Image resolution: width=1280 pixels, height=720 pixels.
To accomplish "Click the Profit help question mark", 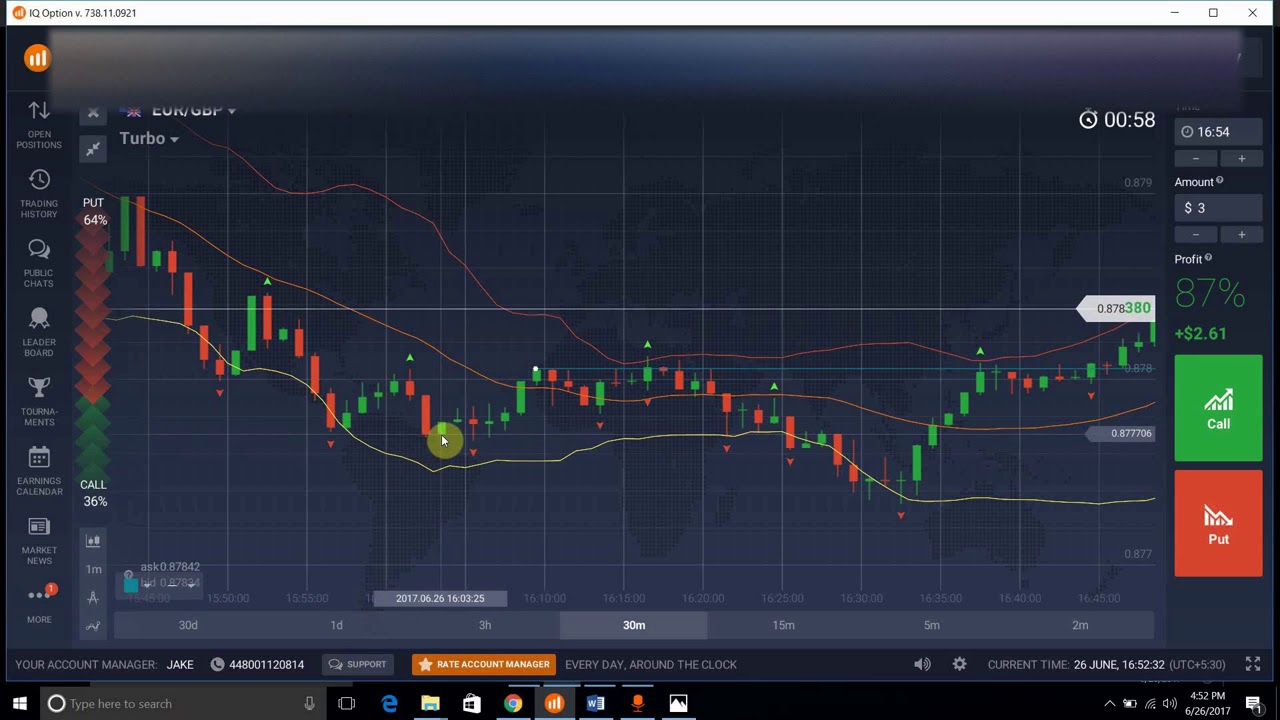I will [1208, 258].
